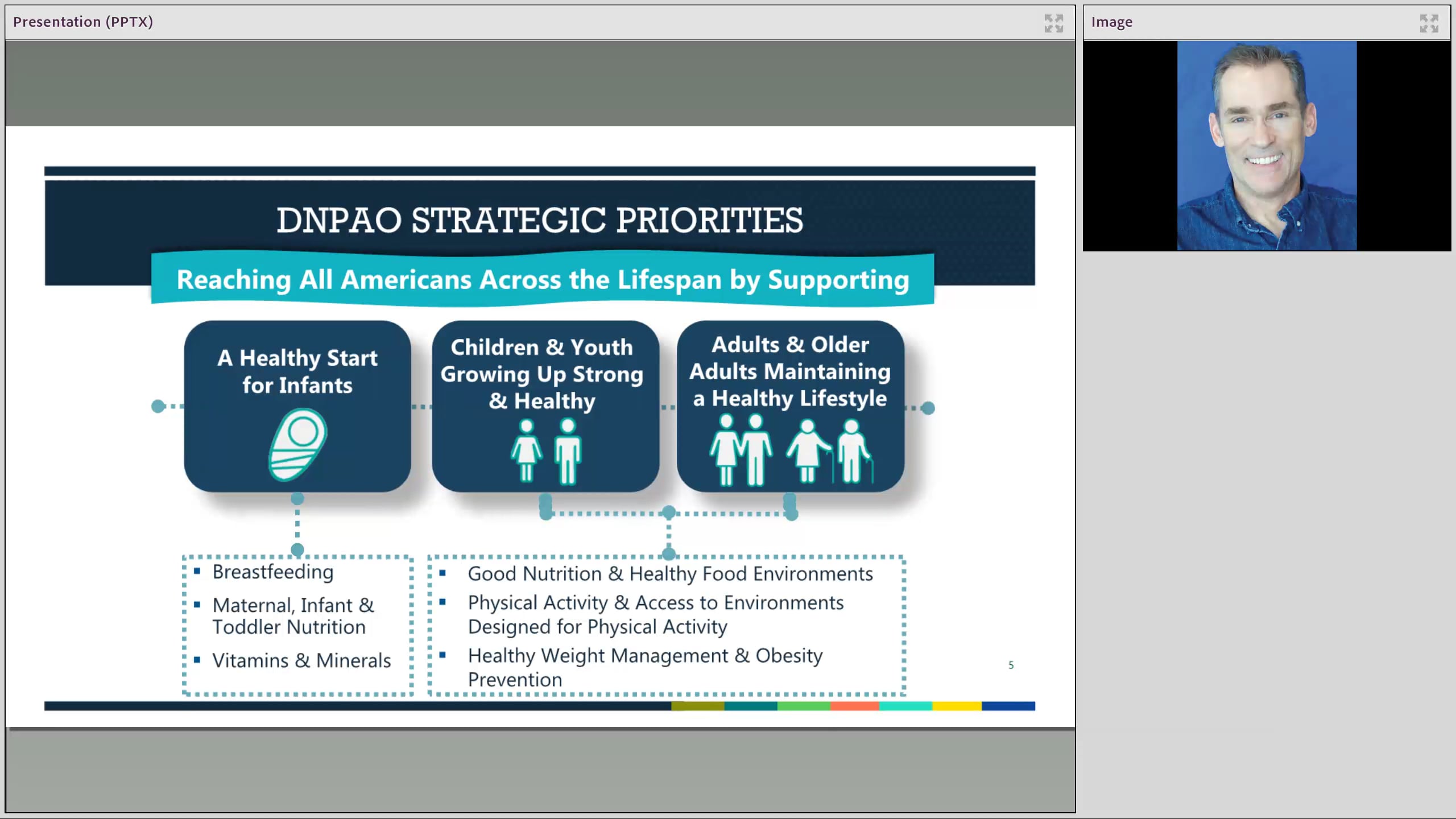This screenshot has height=819, width=1456.
Task: Expand the Presentation panel to fullscreen
Action: click(x=1054, y=23)
